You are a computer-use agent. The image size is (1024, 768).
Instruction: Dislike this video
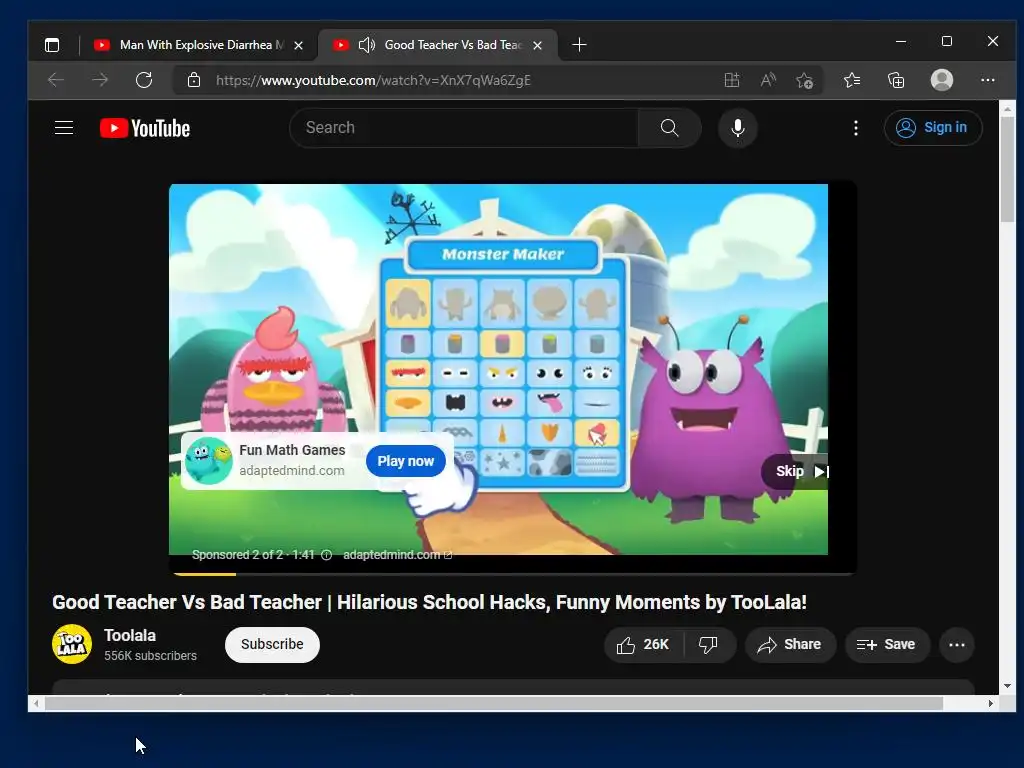coord(709,645)
